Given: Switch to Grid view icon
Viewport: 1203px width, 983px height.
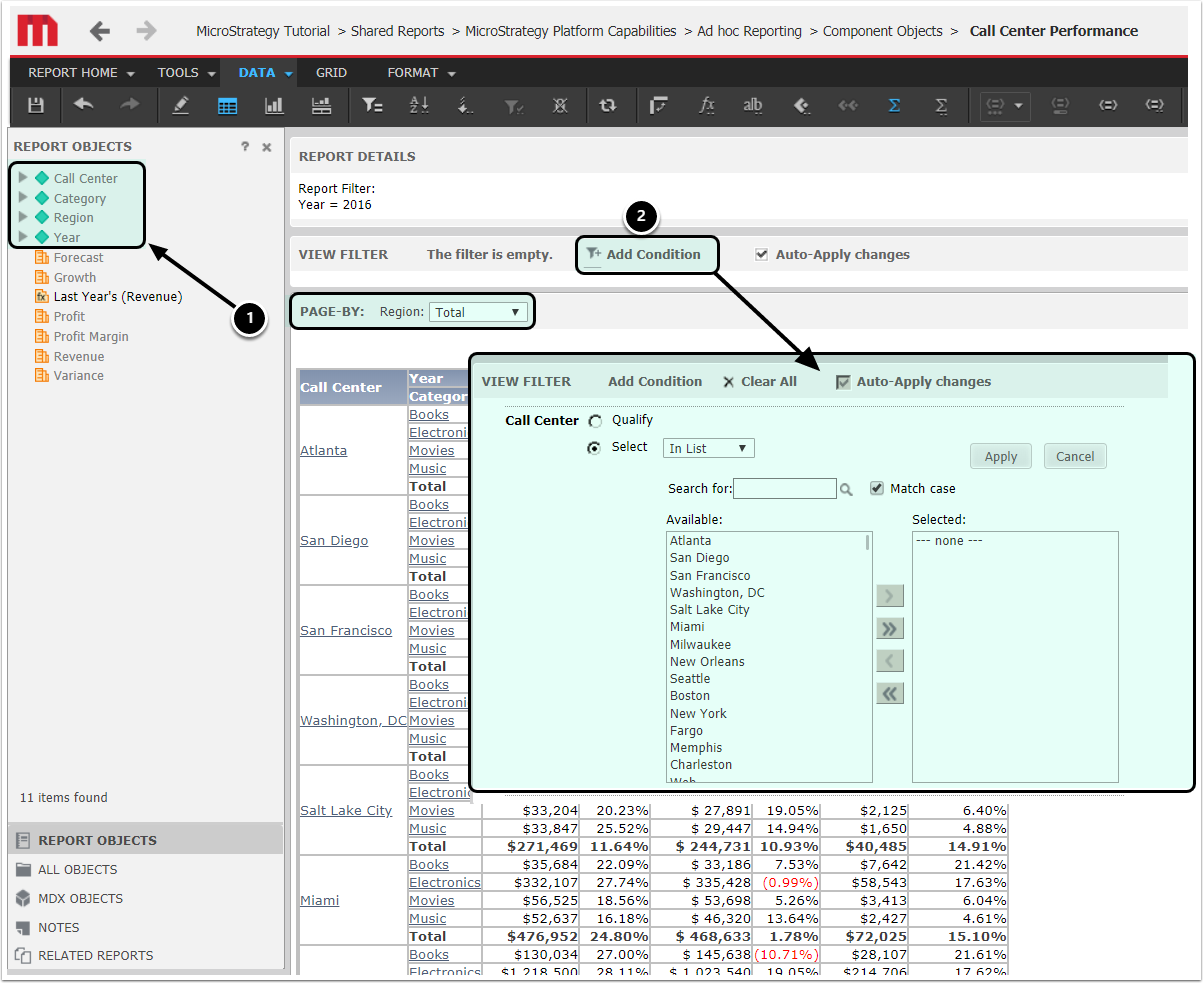Looking at the screenshot, I should pyautogui.click(x=227, y=105).
